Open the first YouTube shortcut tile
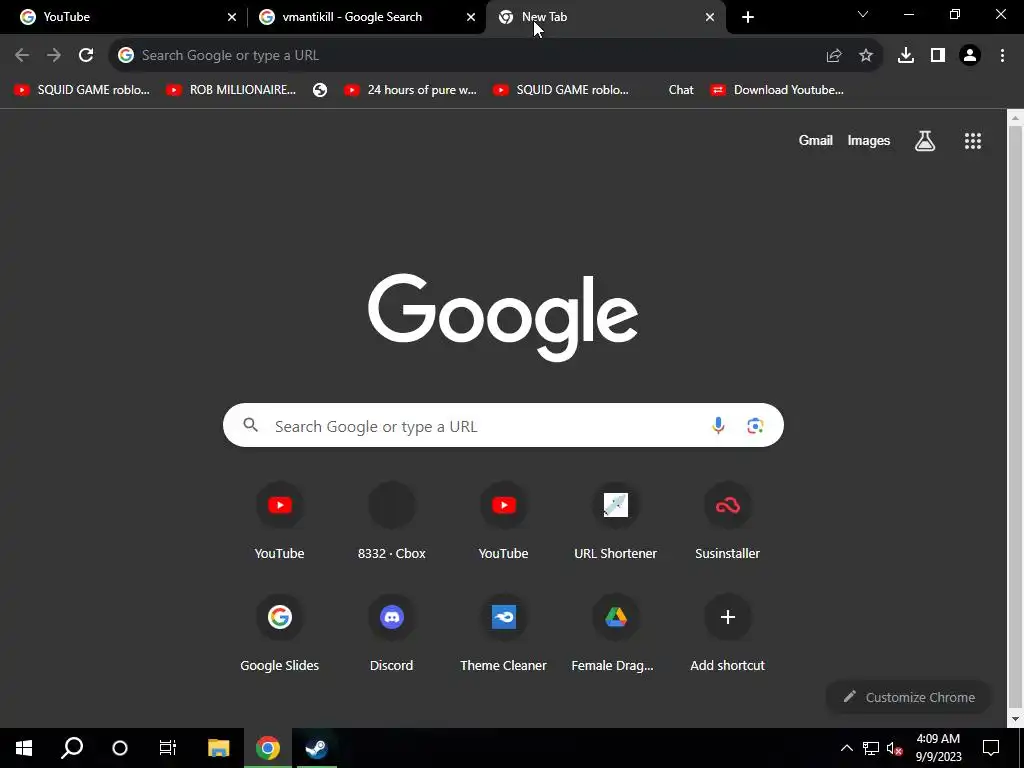Screen dimensions: 1024x768 [280, 520]
